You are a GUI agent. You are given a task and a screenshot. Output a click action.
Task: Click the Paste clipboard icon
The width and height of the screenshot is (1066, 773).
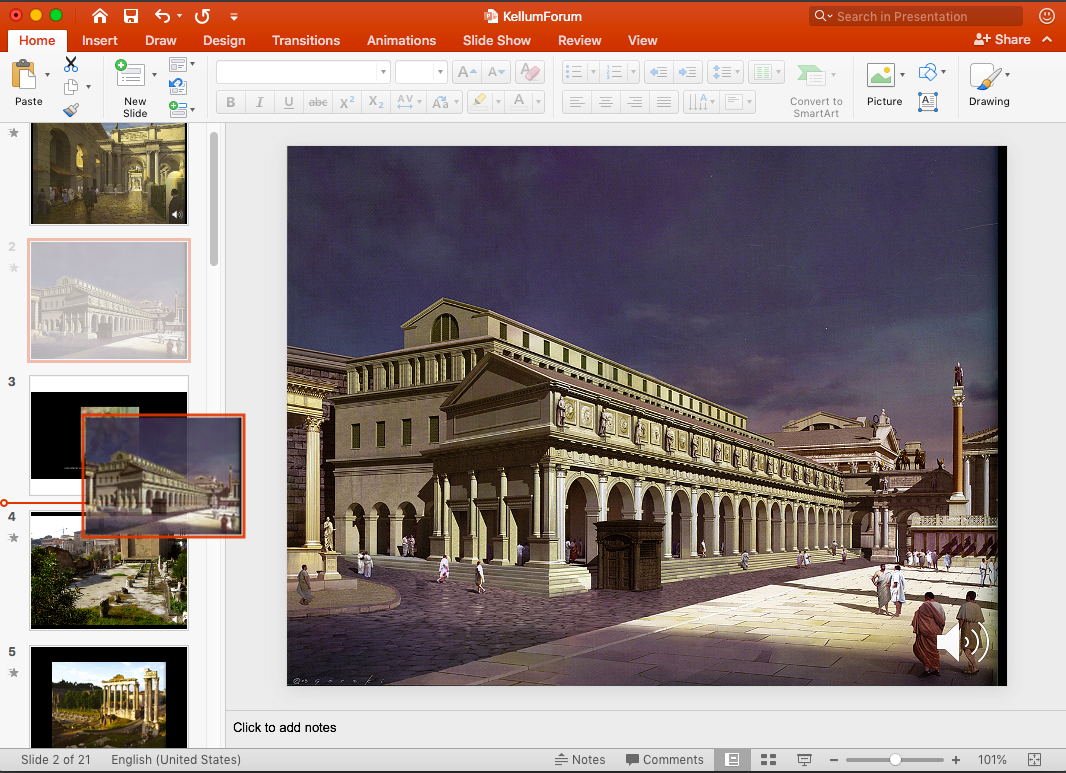click(x=24, y=73)
